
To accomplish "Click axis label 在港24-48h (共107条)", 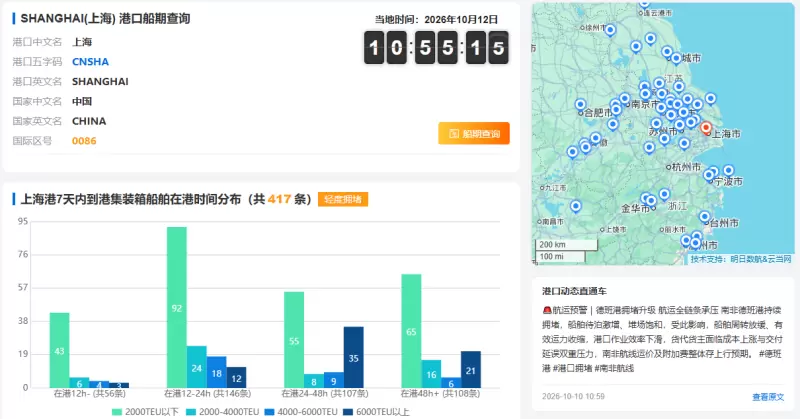I will [x=324, y=393].
